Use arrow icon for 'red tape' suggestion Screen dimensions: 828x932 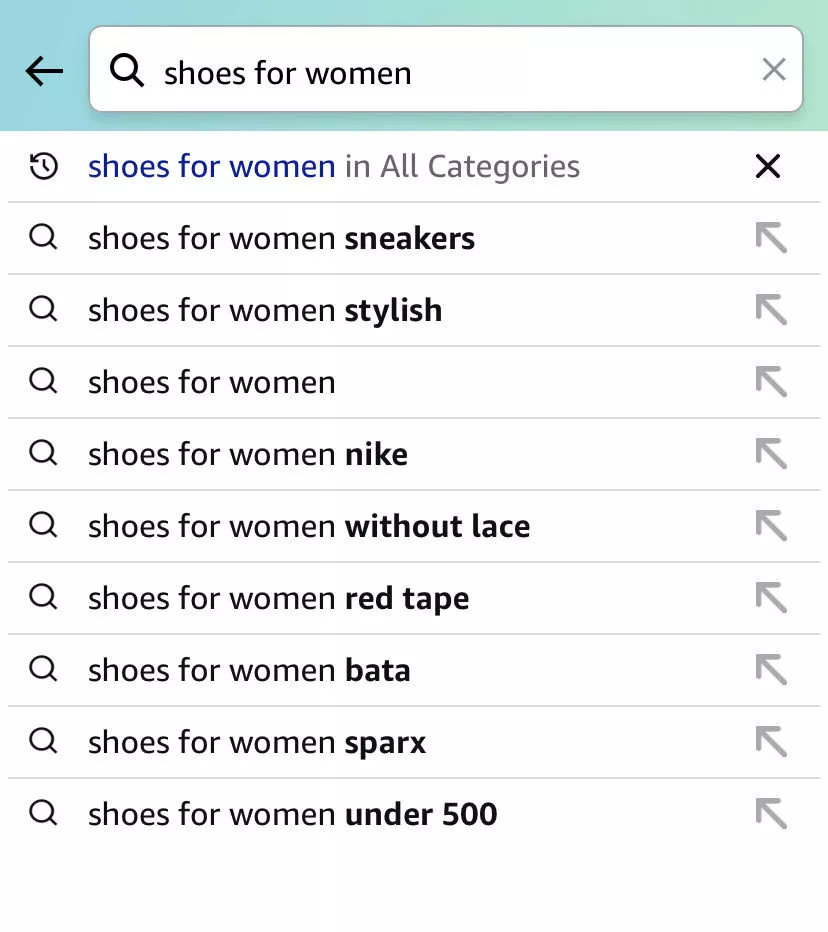pos(771,598)
